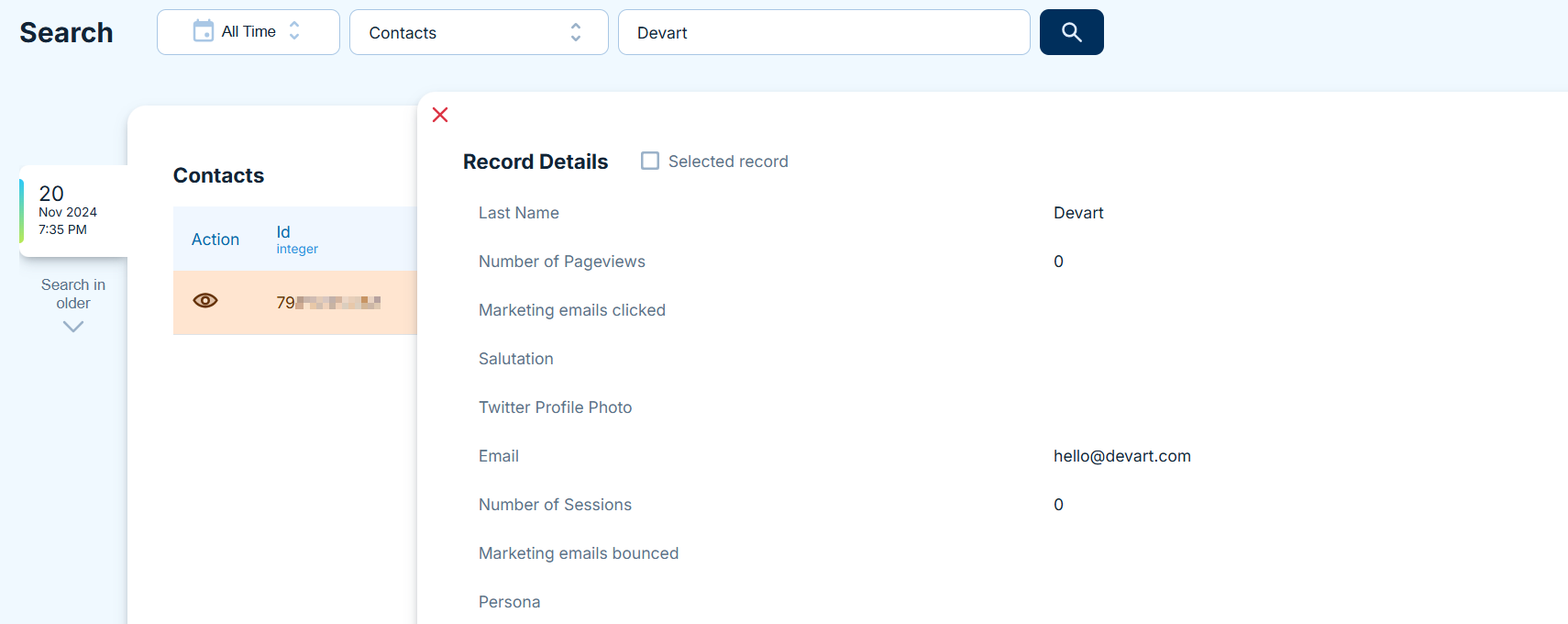Click the Marketing emails bounced label

click(579, 553)
